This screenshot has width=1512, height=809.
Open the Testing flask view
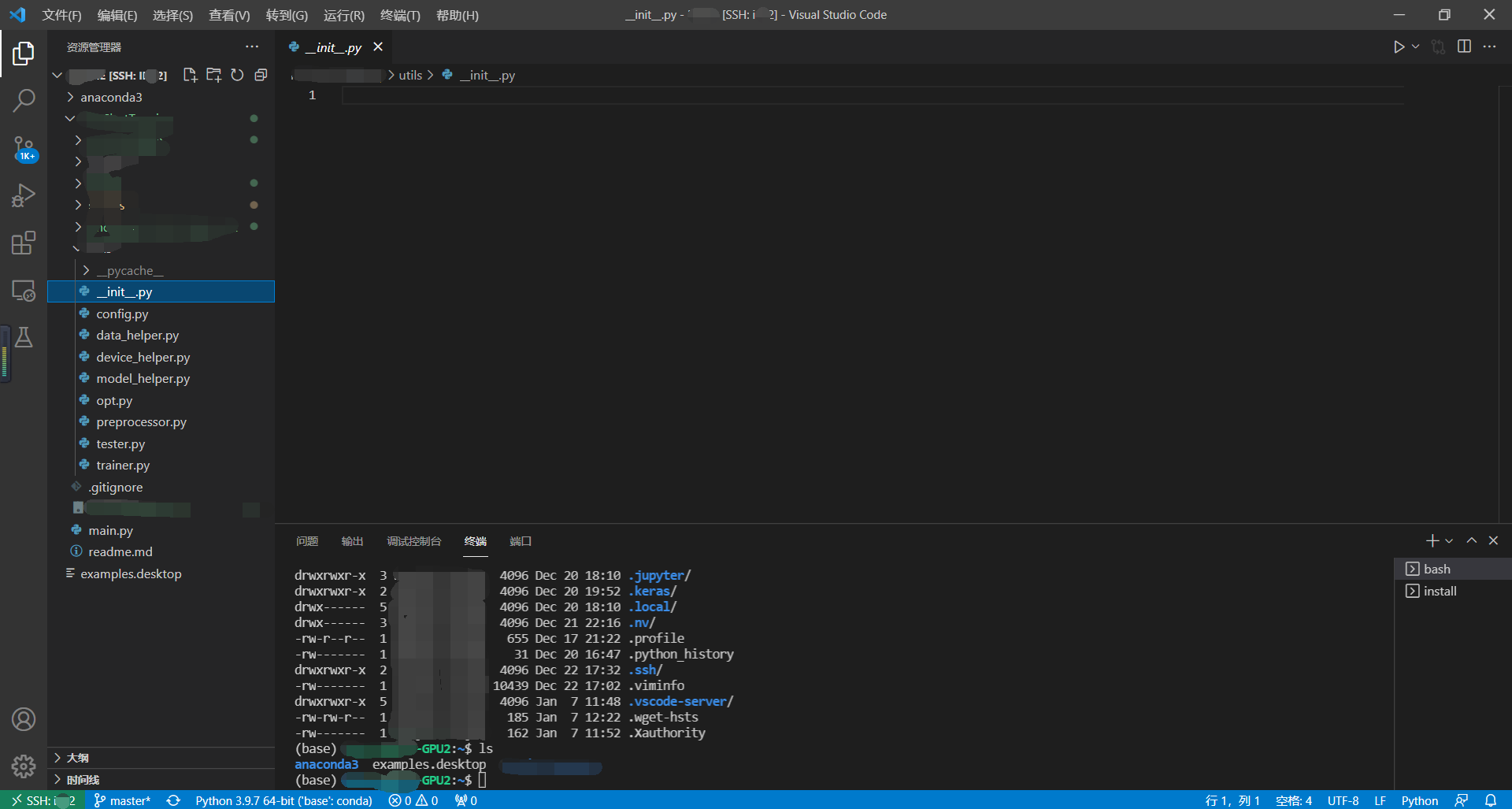(24, 337)
